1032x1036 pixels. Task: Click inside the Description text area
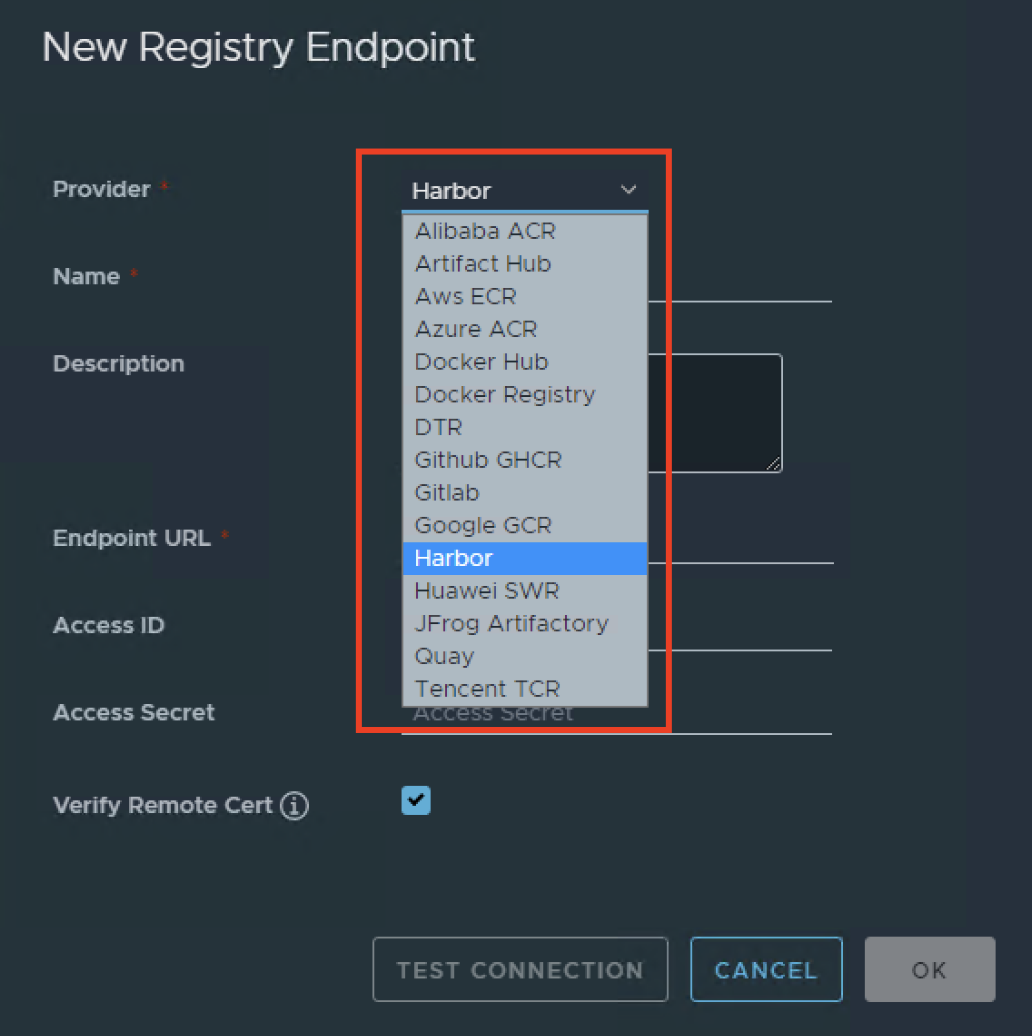[715, 413]
